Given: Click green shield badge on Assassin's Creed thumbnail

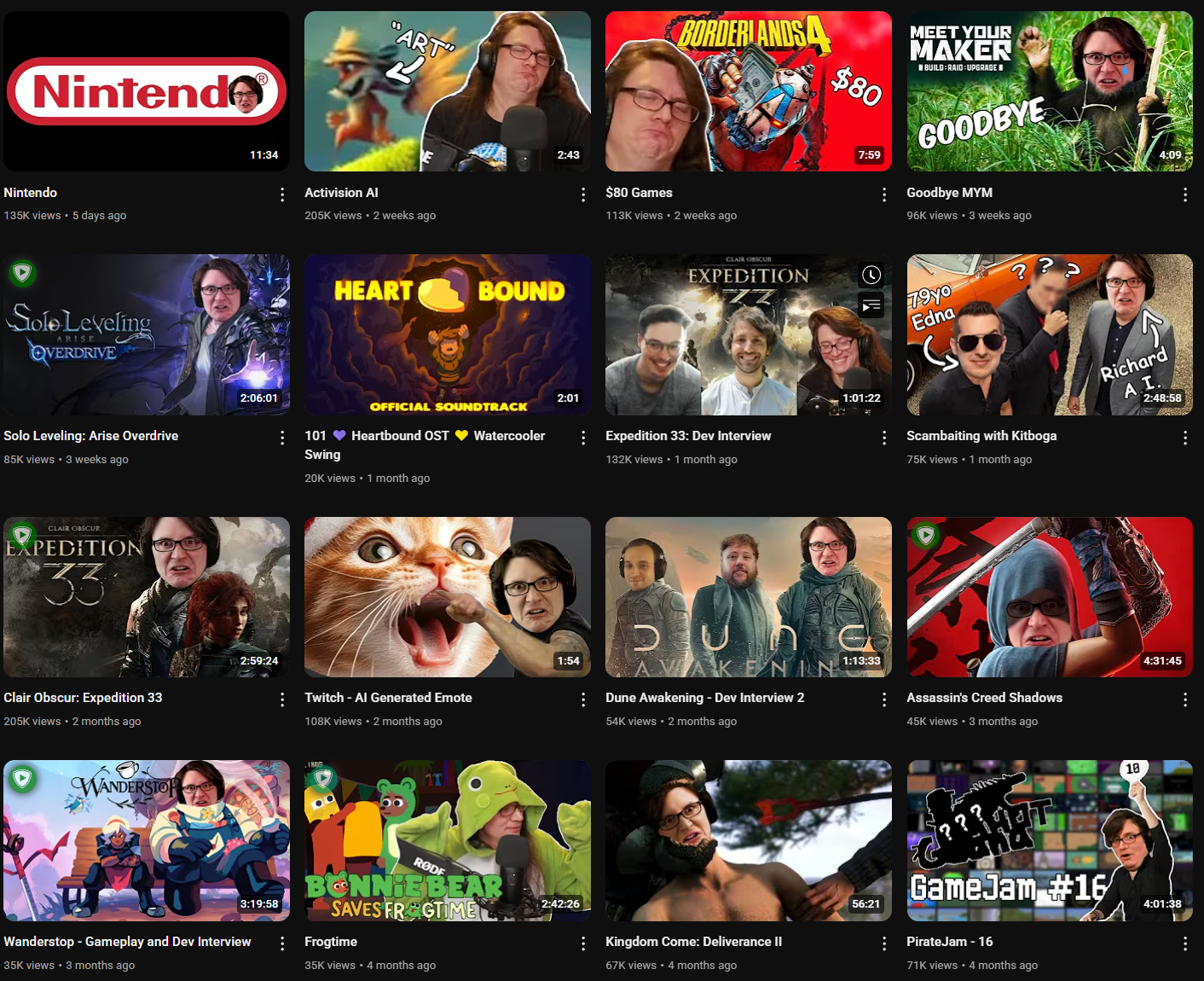Looking at the screenshot, I should pos(926,535).
